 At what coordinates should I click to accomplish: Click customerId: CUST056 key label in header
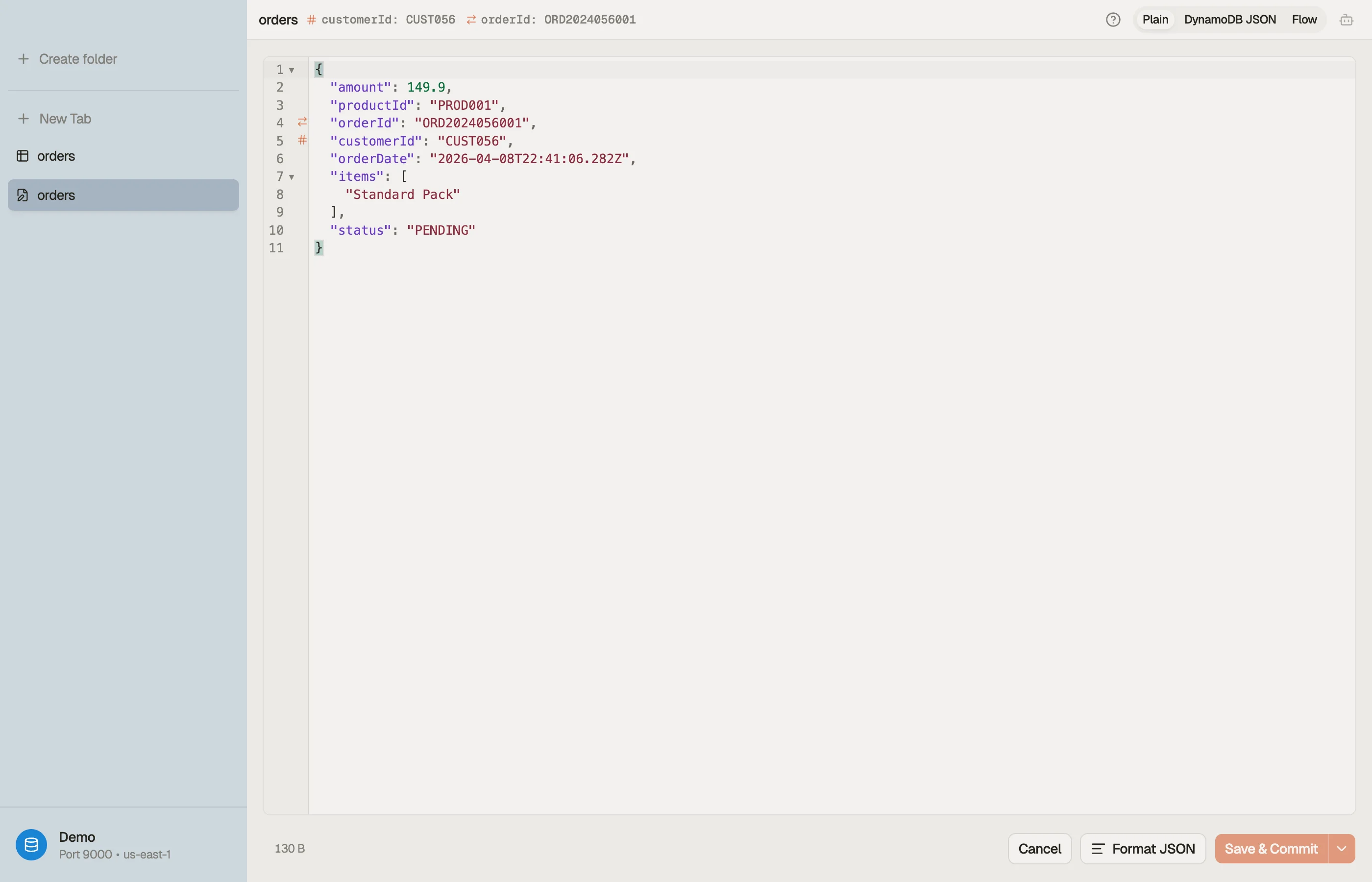coord(388,20)
